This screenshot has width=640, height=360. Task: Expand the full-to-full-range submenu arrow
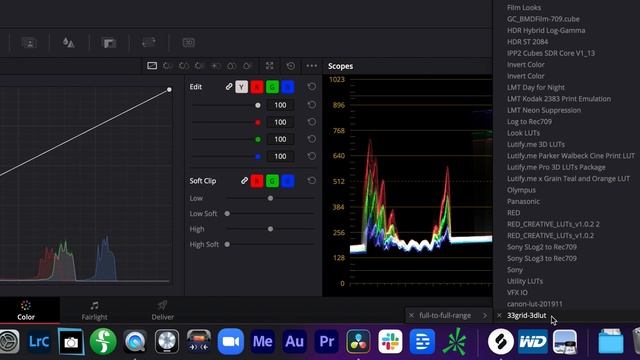pyautogui.click(x=484, y=316)
